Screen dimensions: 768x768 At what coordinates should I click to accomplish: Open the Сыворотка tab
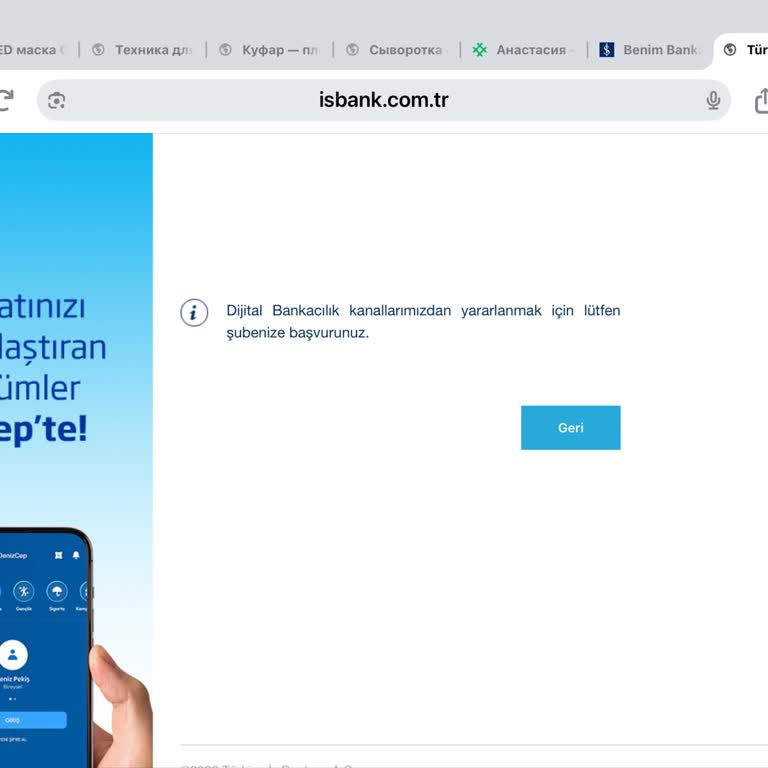tap(397, 50)
